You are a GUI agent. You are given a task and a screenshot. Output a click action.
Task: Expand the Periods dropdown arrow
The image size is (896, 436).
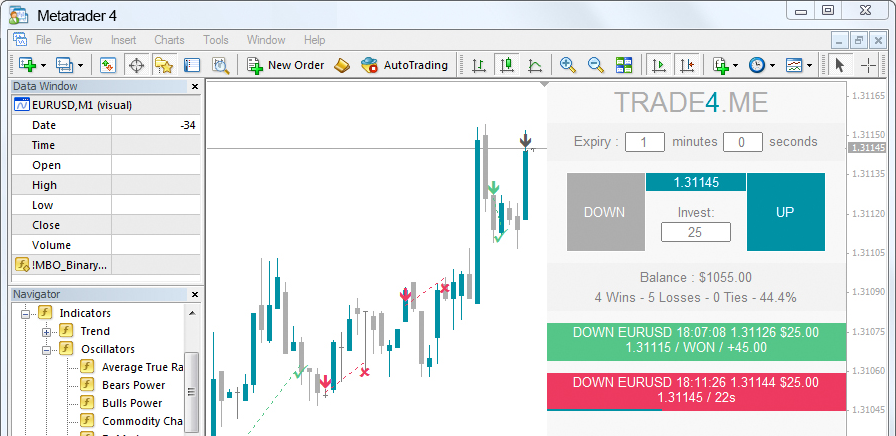(x=773, y=66)
